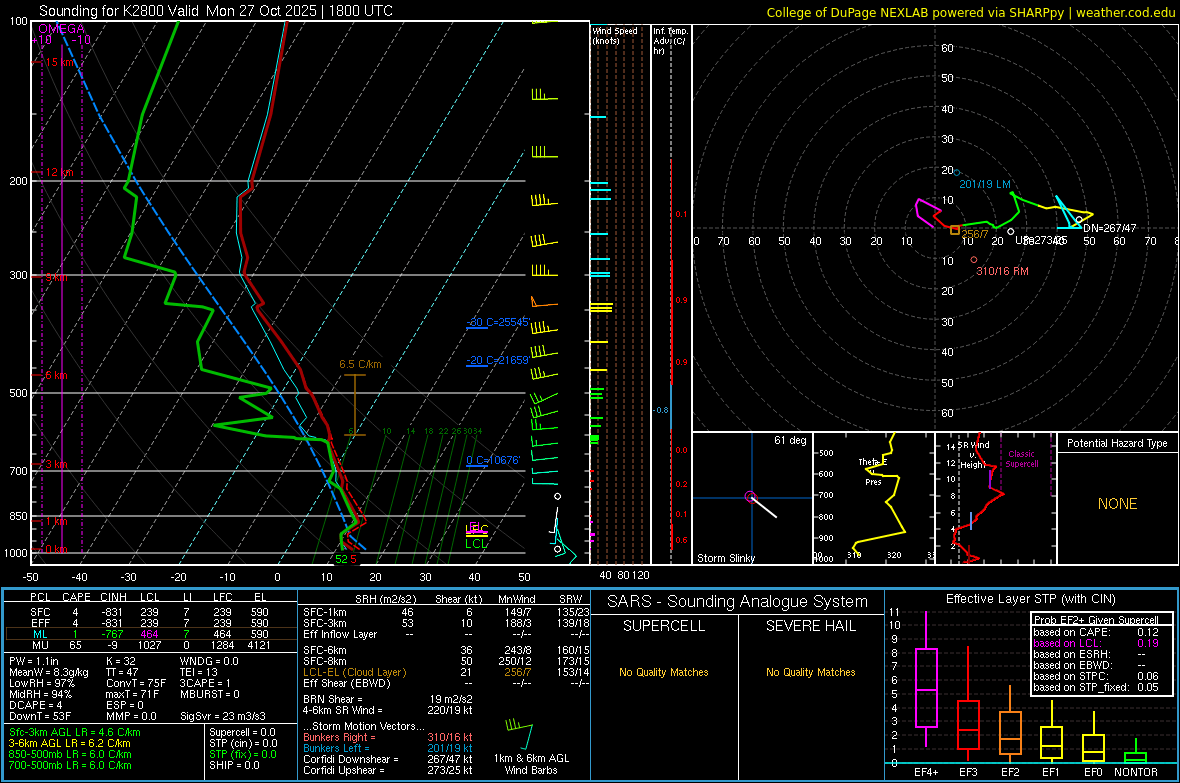This screenshot has height=783, width=1180.
Task: Click the NONTOR axis label
Action: (1136, 772)
